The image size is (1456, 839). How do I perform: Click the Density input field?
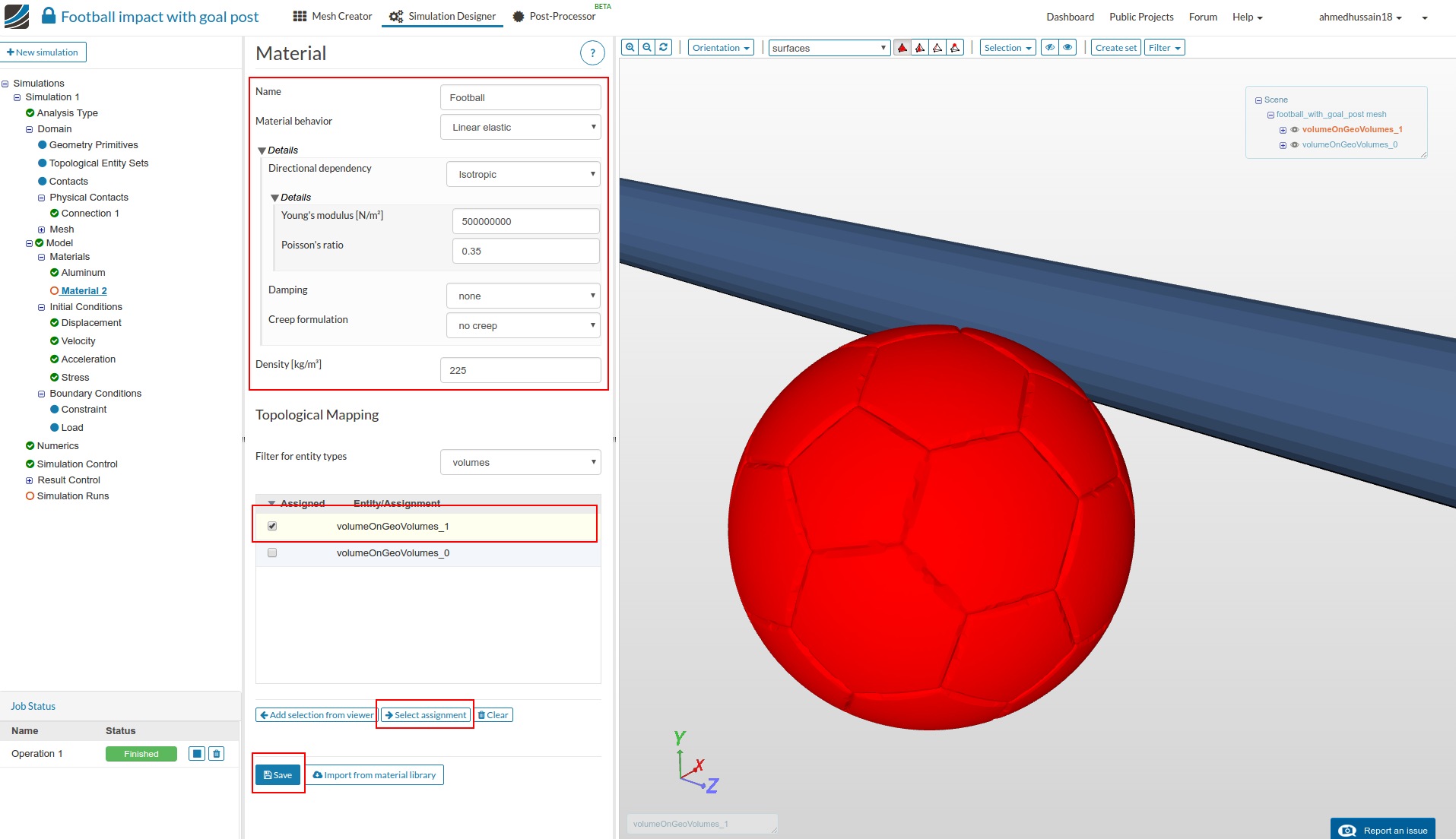(x=521, y=371)
